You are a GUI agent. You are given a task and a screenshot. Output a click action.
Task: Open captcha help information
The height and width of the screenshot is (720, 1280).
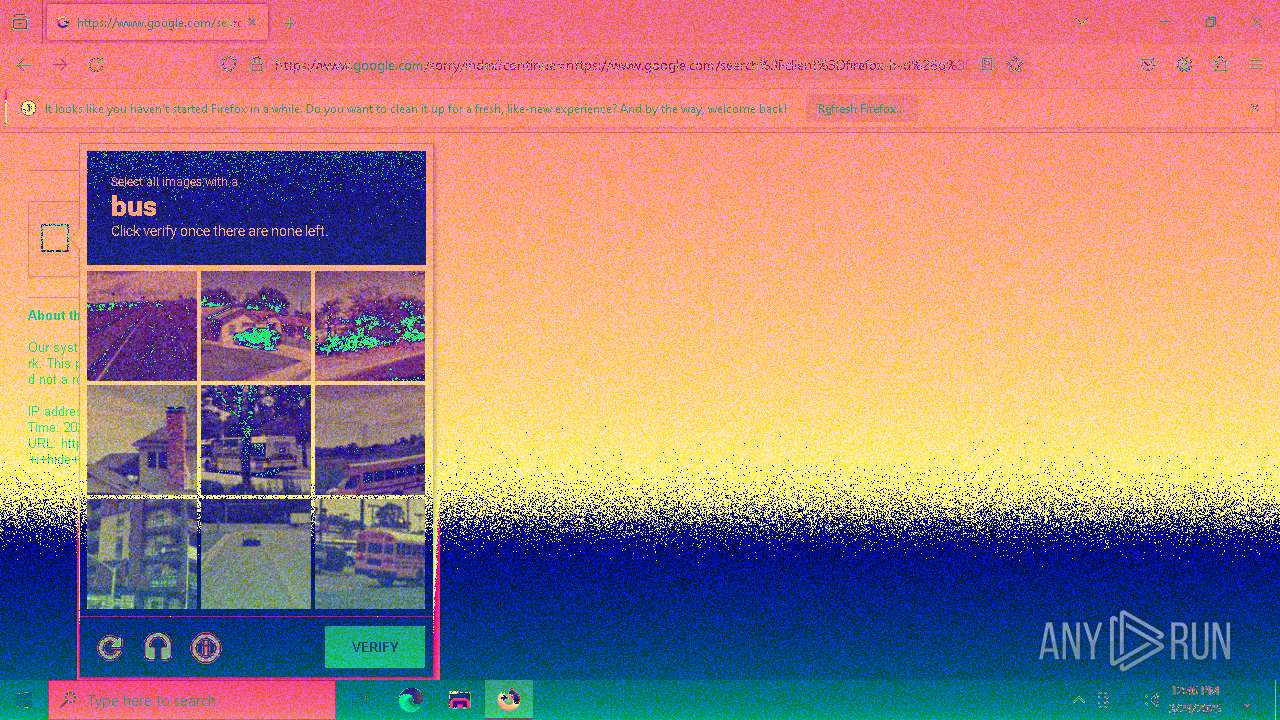point(206,648)
